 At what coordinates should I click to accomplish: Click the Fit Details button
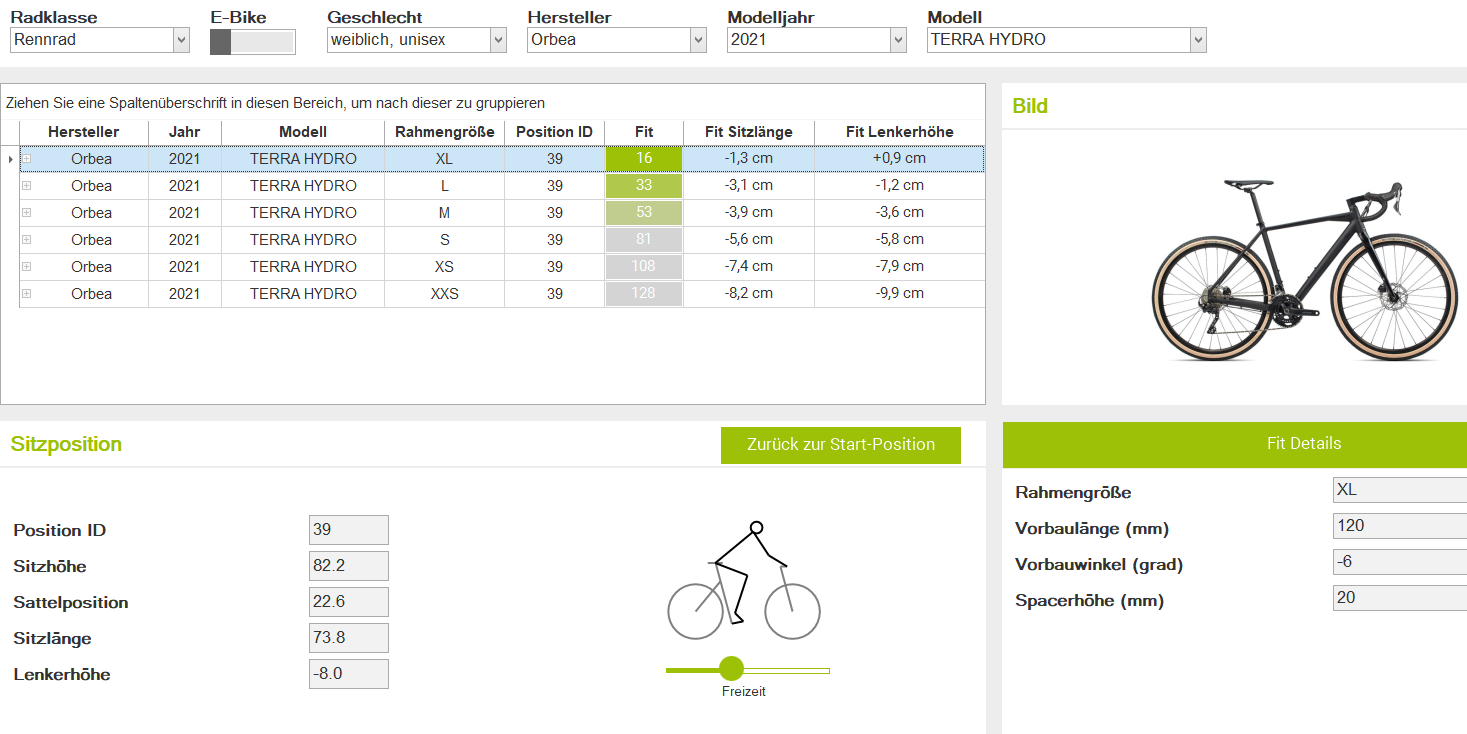pyautogui.click(x=1302, y=444)
